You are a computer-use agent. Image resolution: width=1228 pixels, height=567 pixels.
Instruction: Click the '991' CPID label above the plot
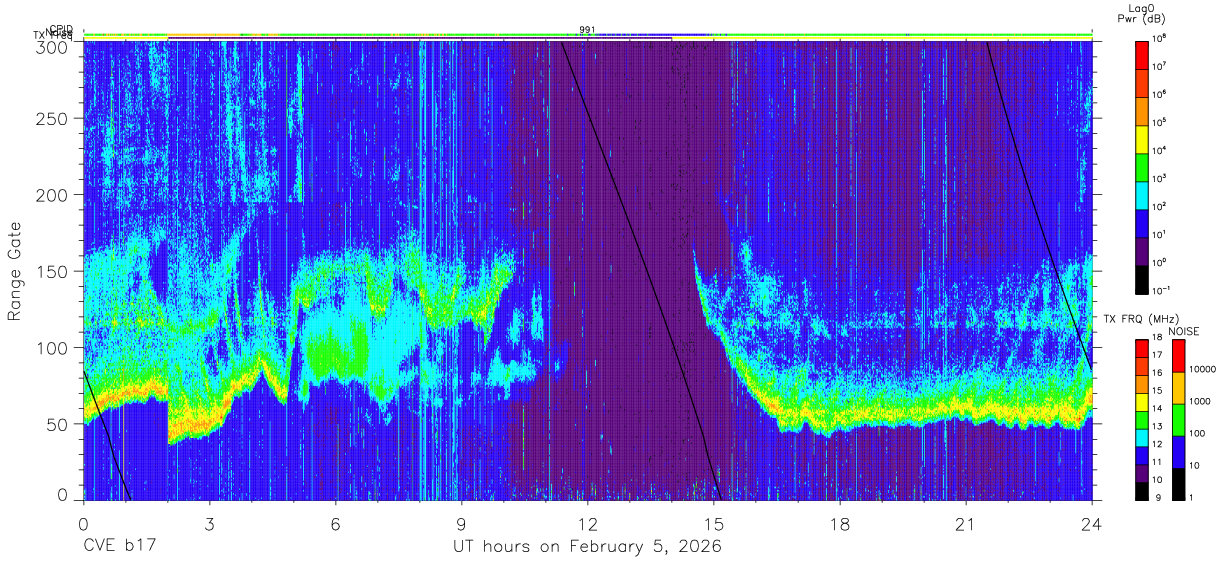click(x=587, y=30)
